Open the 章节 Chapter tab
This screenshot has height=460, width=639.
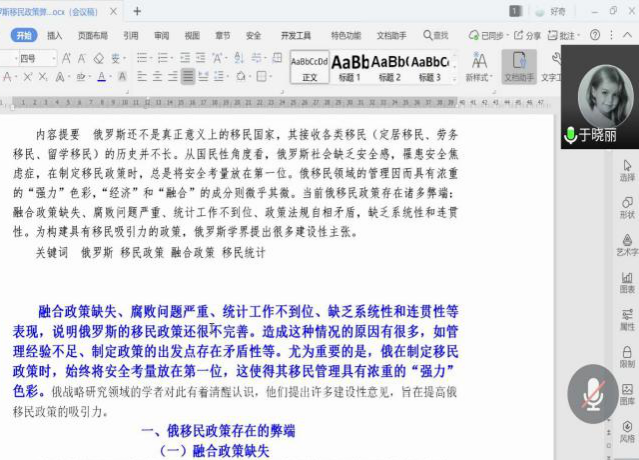point(223,35)
